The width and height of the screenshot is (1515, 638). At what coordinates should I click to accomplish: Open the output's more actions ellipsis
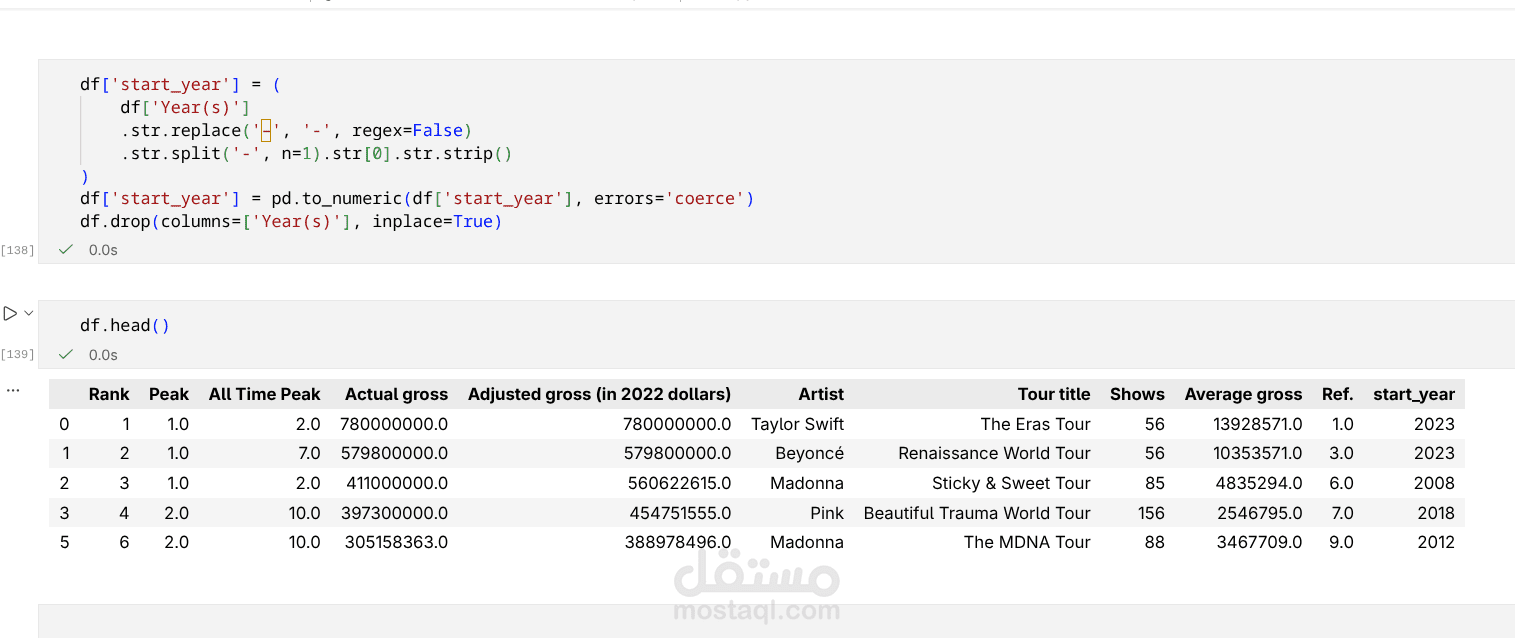(13, 390)
